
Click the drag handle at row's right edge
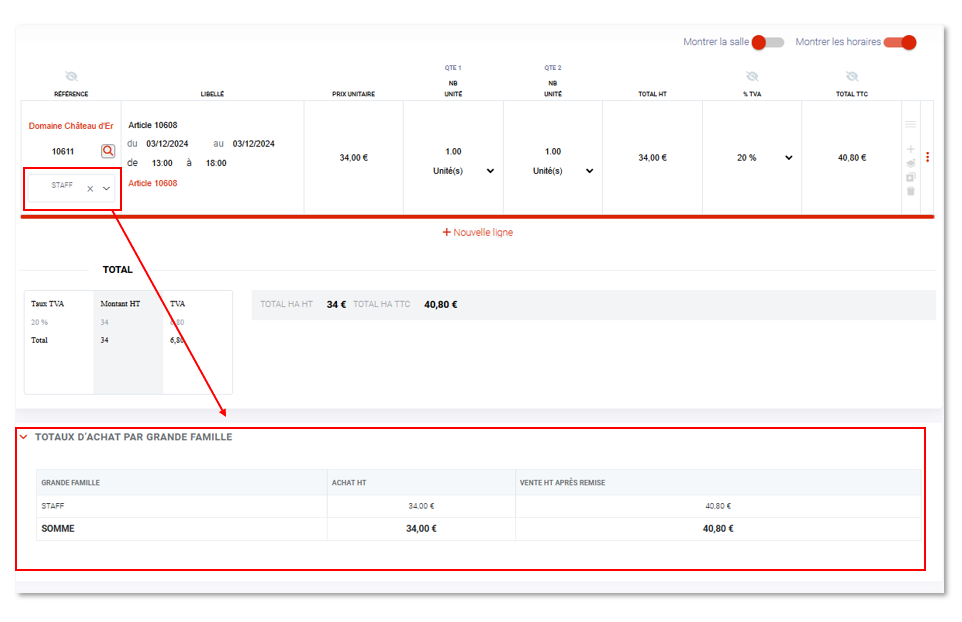click(x=910, y=124)
